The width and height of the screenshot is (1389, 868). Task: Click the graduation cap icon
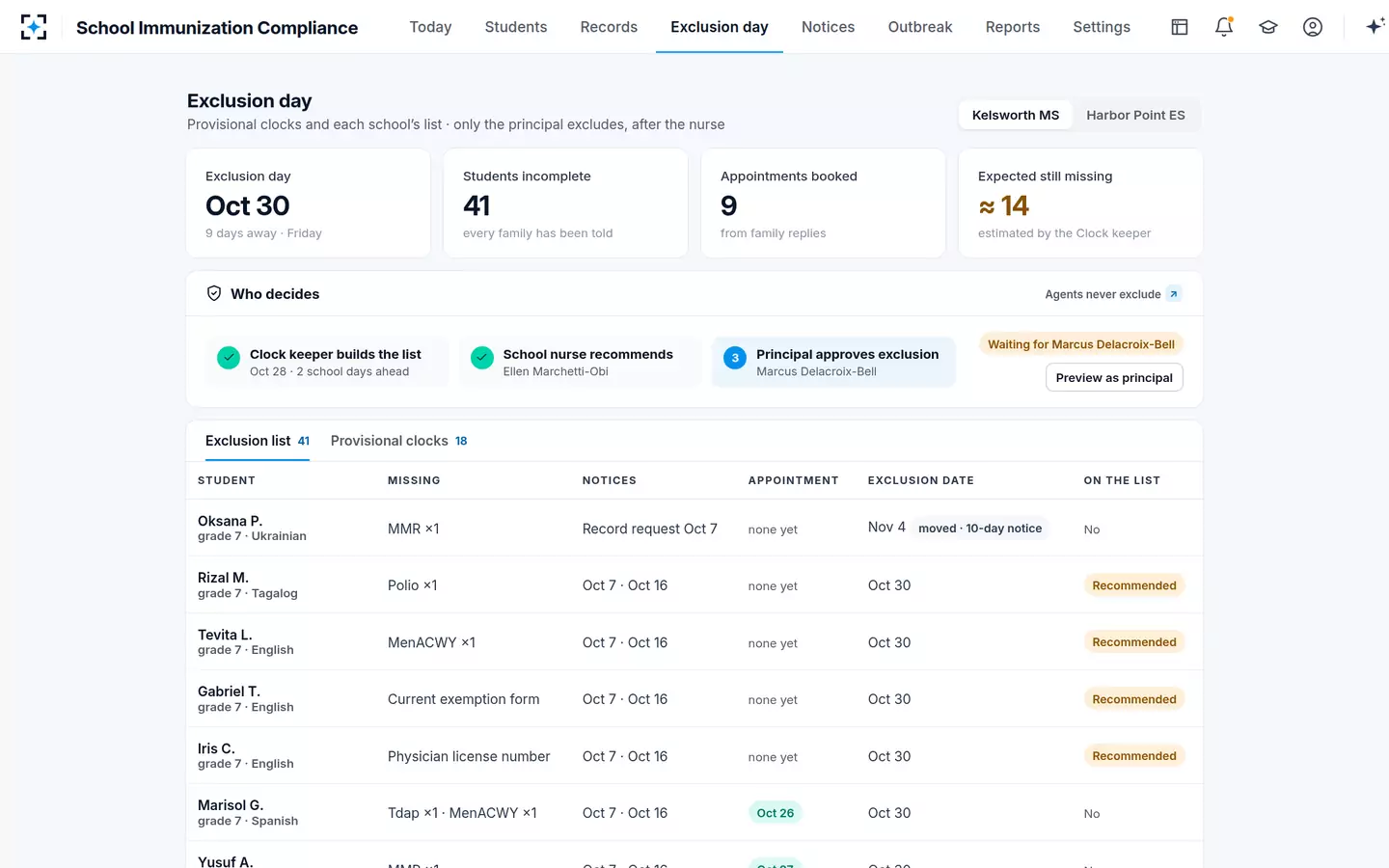[x=1268, y=27]
